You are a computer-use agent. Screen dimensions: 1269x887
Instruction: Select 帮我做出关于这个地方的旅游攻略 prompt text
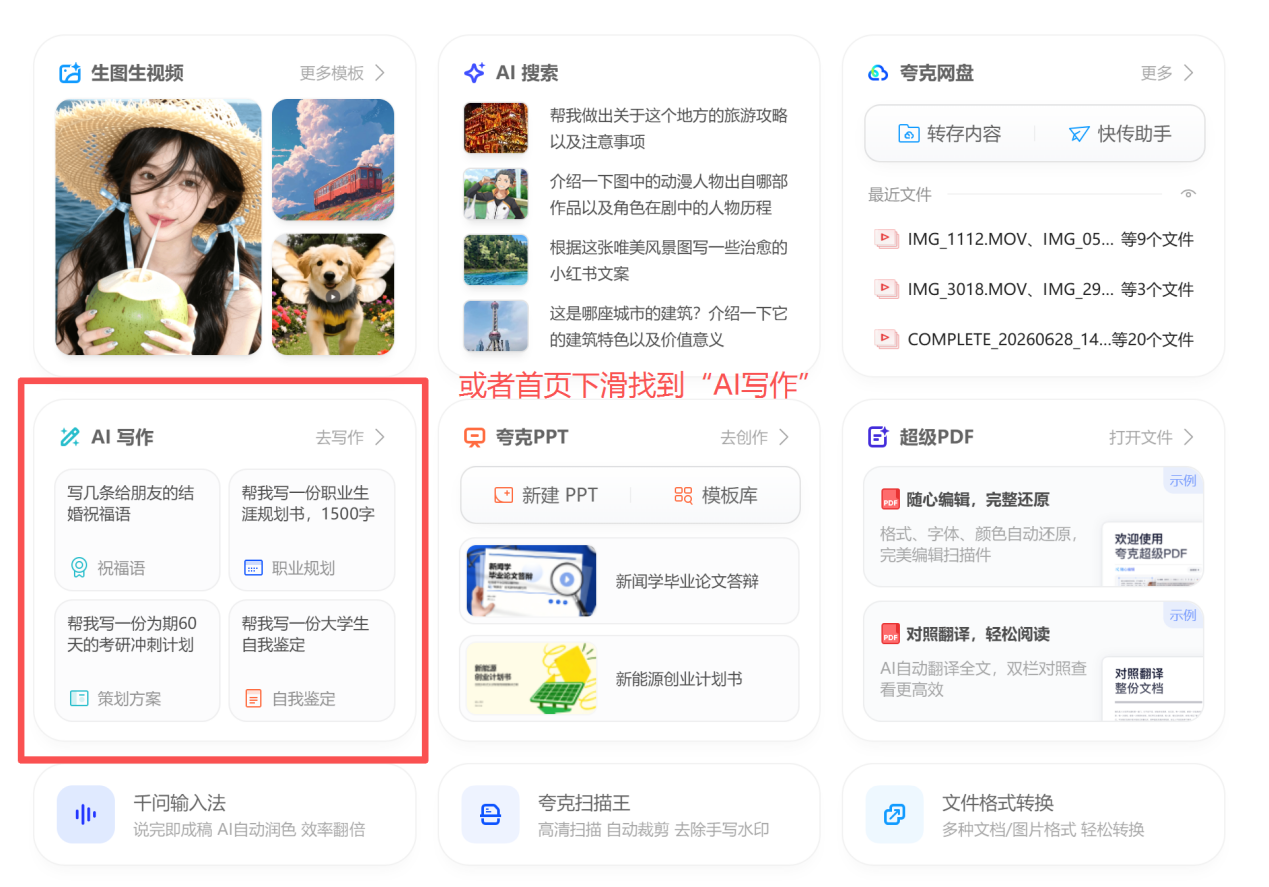tap(669, 128)
